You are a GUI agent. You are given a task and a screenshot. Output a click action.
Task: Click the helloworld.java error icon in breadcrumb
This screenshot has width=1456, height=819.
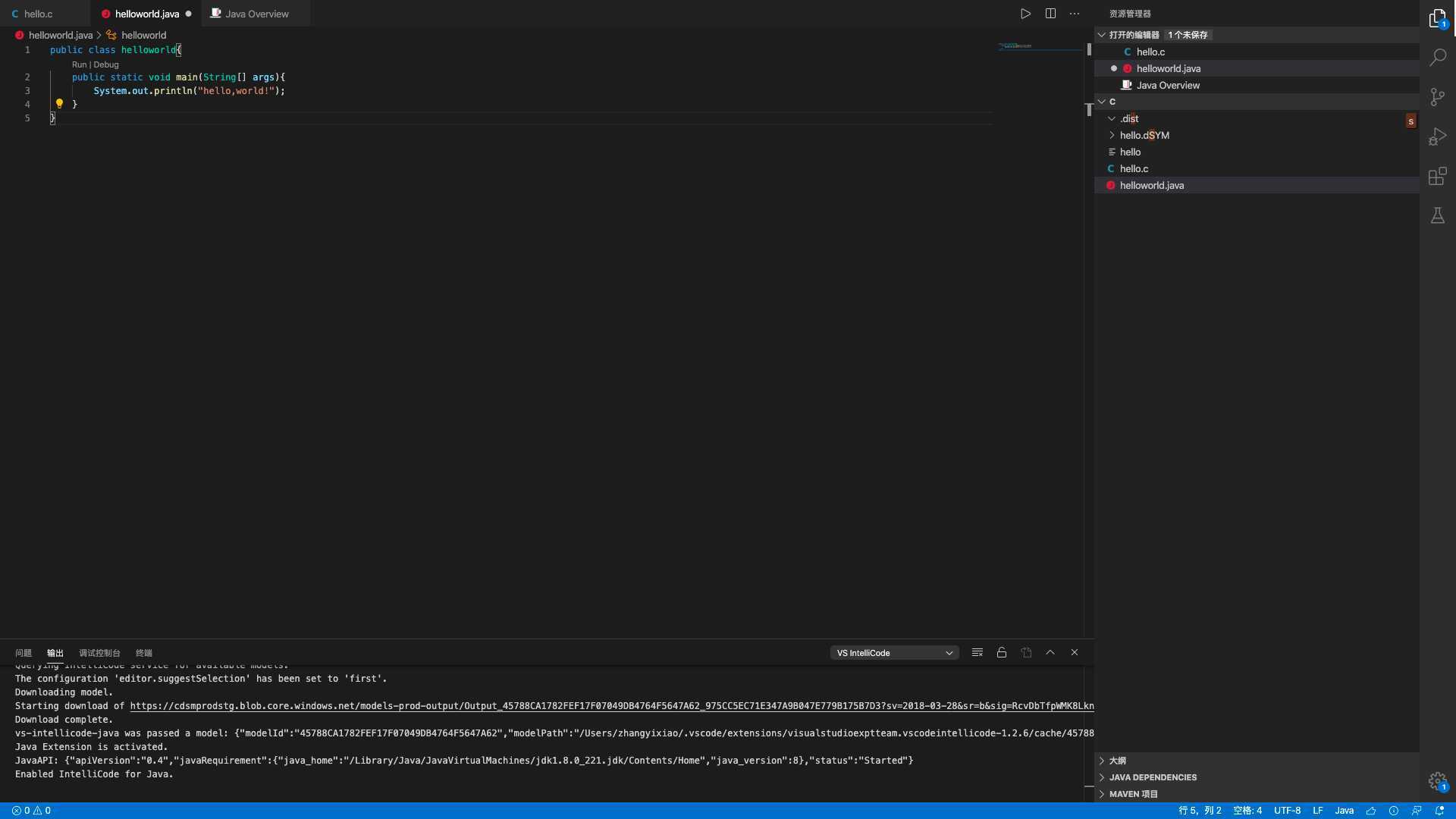[20, 35]
